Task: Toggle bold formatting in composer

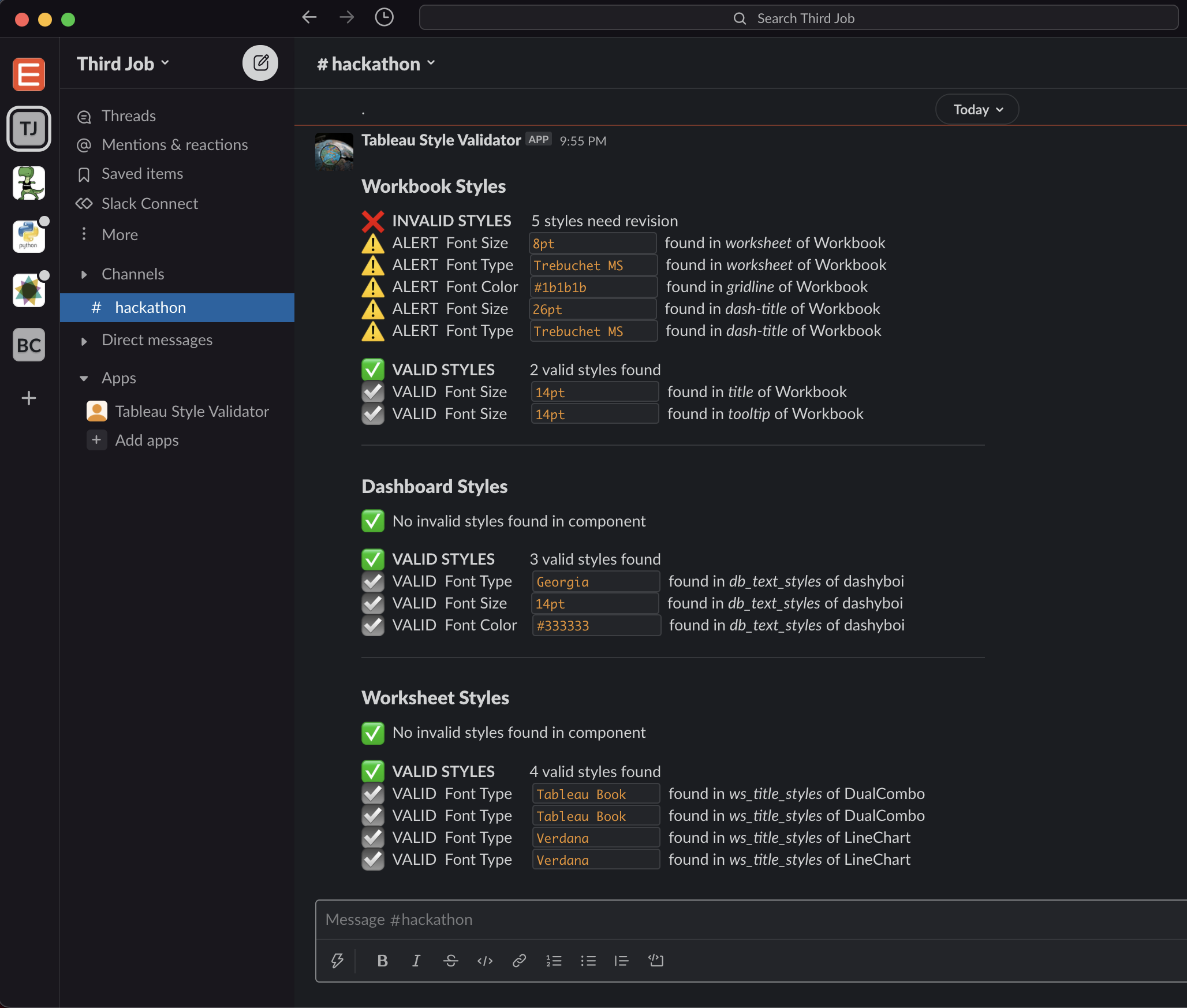Action: (x=382, y=961)
